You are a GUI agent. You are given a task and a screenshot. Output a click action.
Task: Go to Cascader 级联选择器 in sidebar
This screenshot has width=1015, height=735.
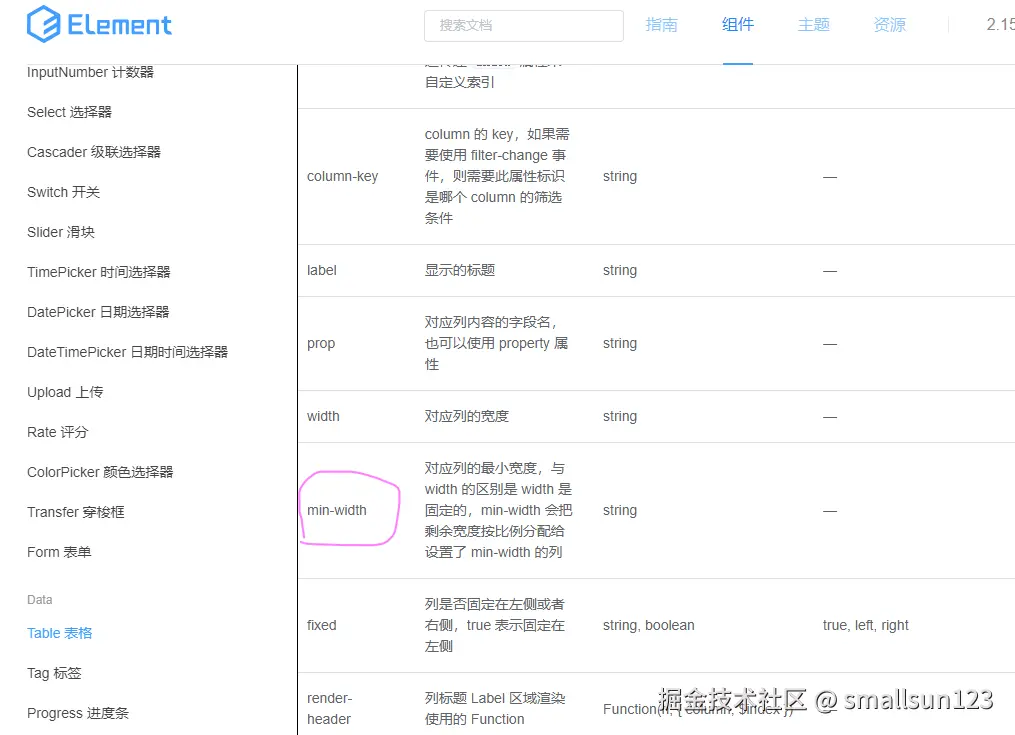94,152
